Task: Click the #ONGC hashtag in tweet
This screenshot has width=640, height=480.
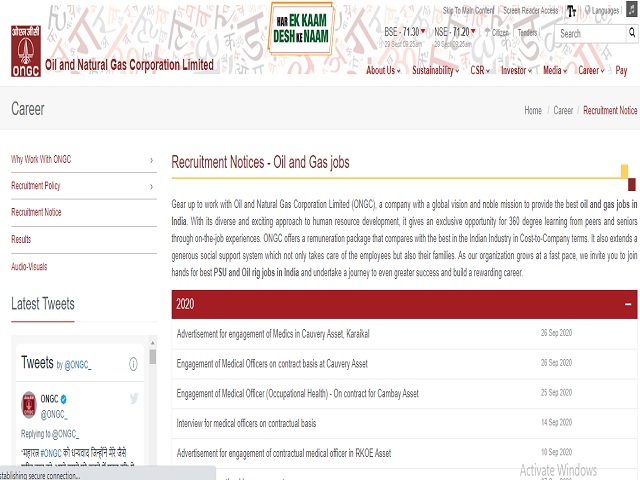Action: (51, 453)
